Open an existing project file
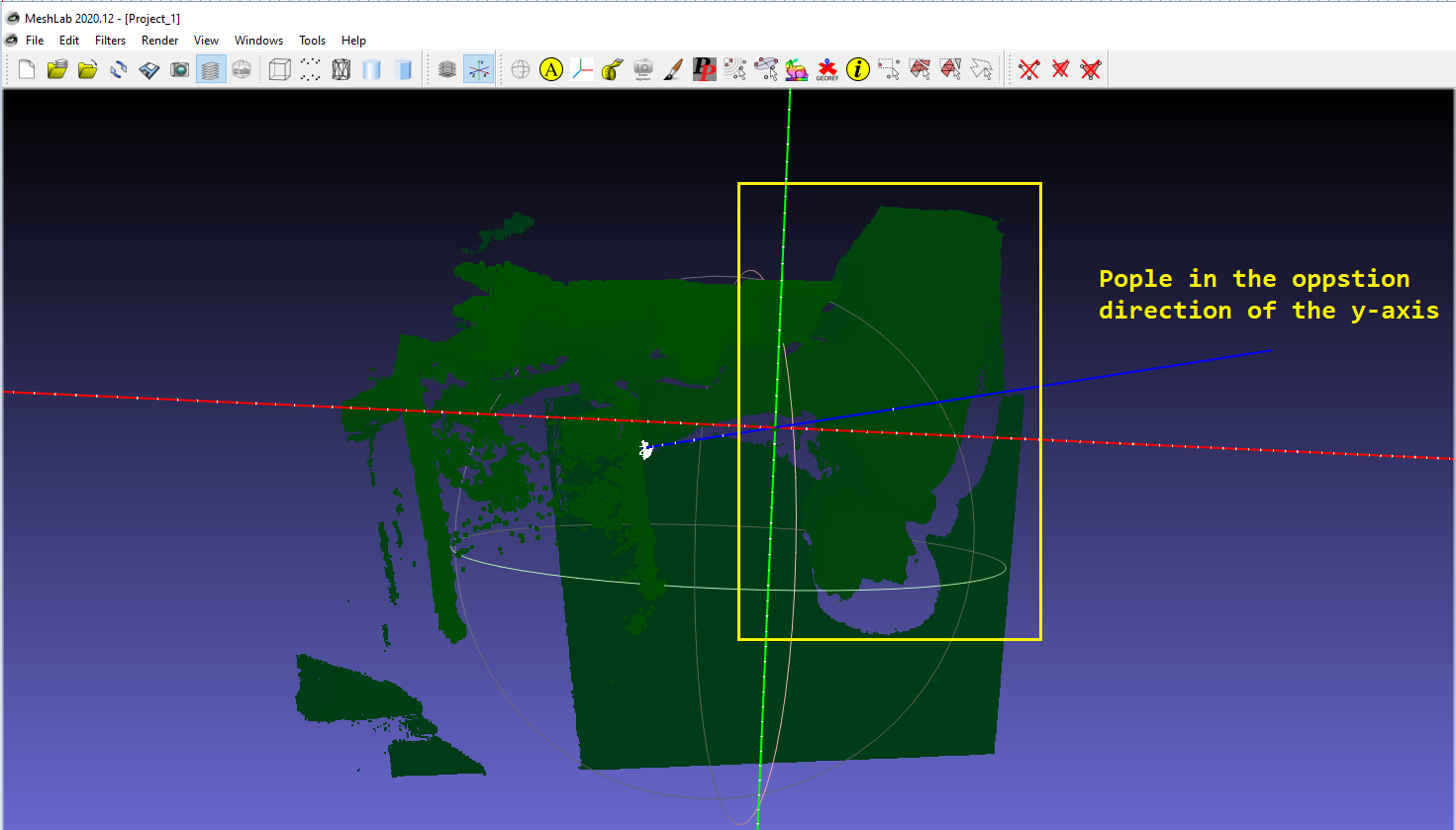1456x830 pixels. tap(56, 68)
